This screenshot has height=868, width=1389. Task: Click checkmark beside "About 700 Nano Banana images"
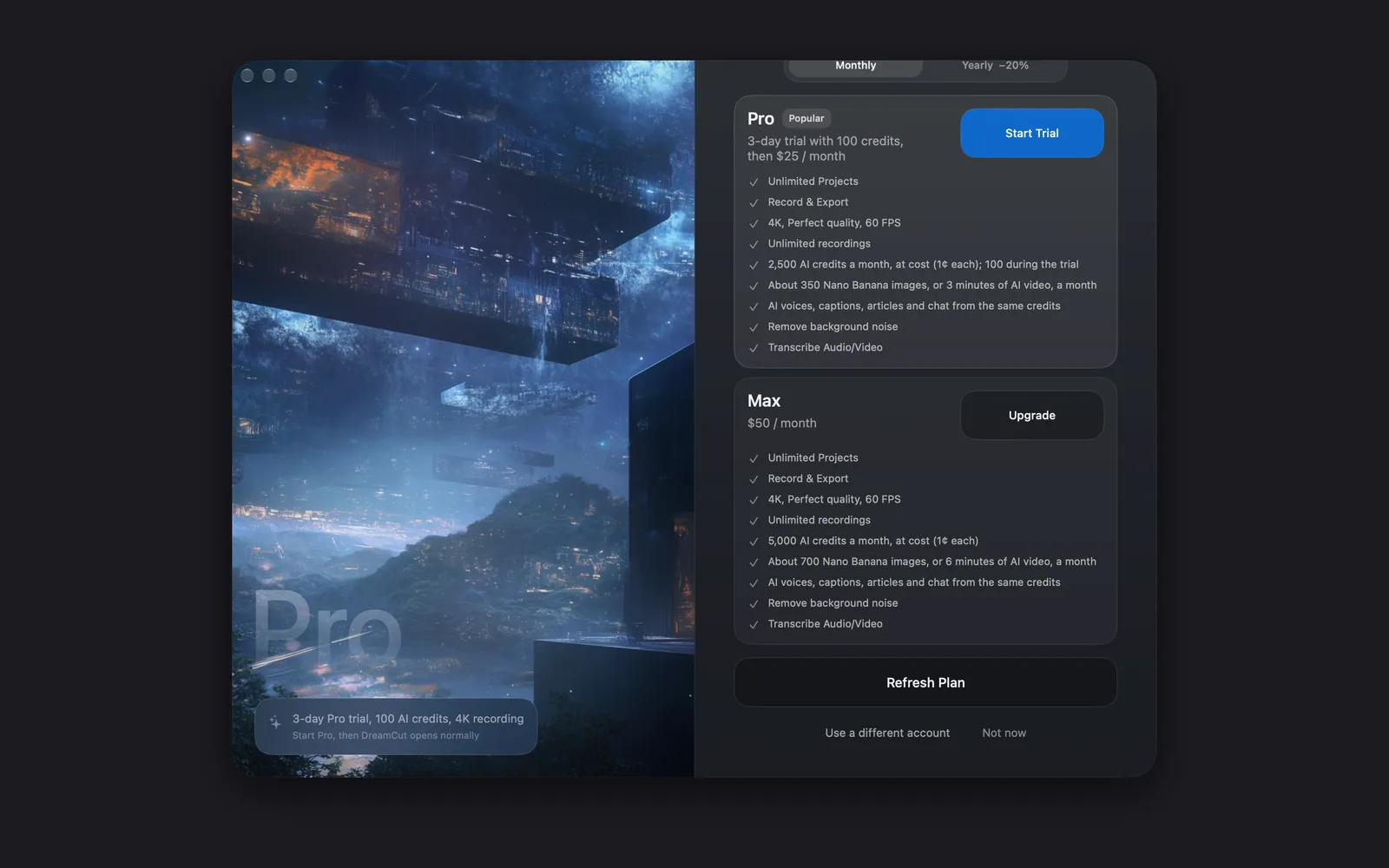754,562
